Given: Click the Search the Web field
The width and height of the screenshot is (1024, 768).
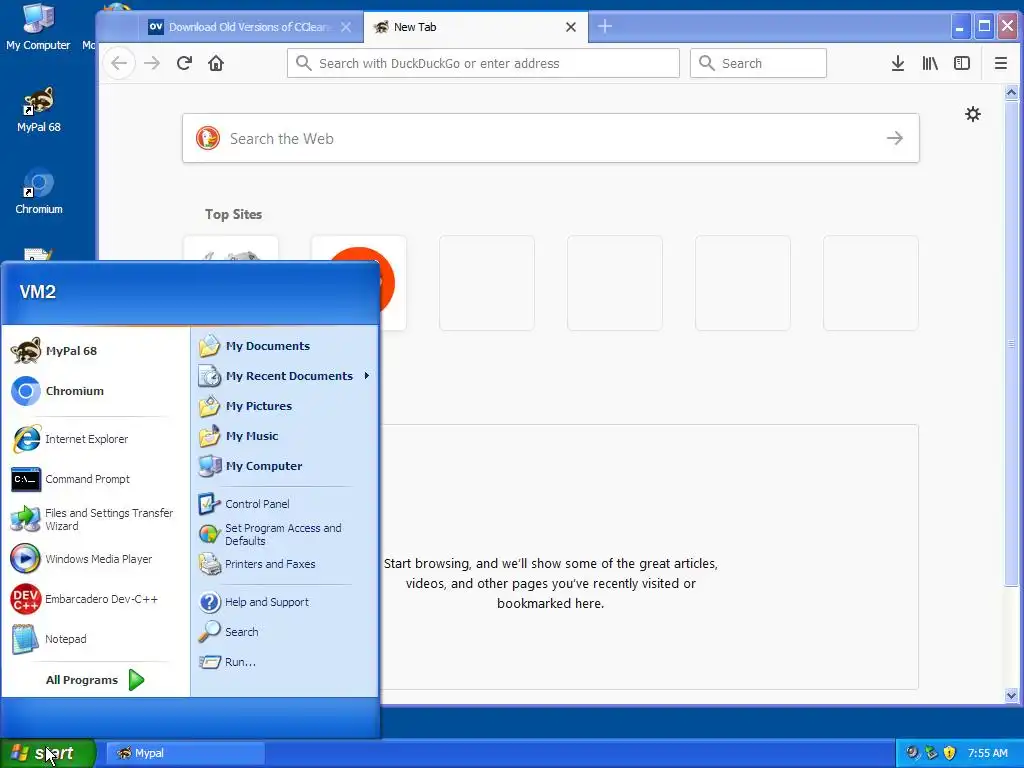Looking at the screenshot, I should pos(551,138).
